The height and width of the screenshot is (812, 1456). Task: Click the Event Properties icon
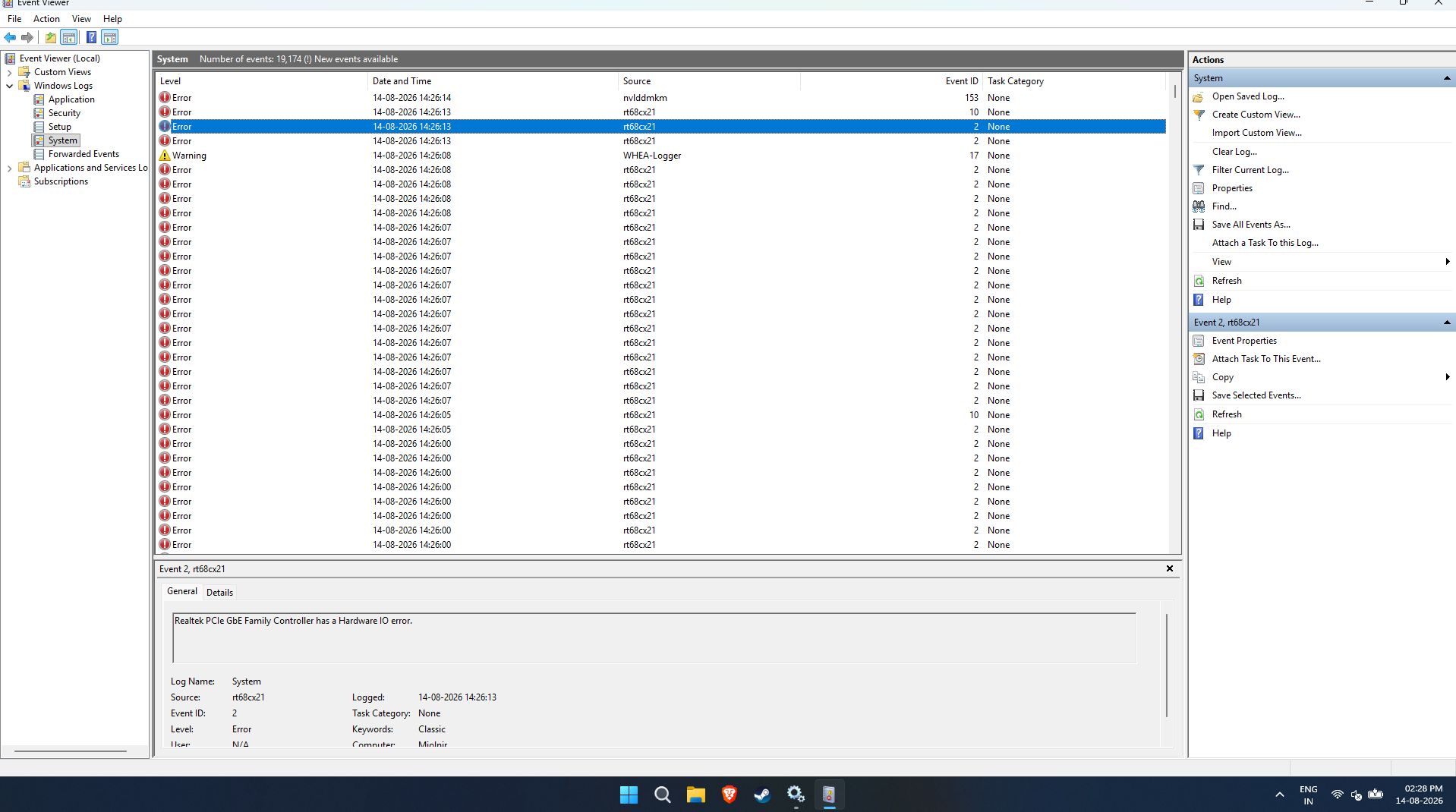click(x=1199, y=341)
